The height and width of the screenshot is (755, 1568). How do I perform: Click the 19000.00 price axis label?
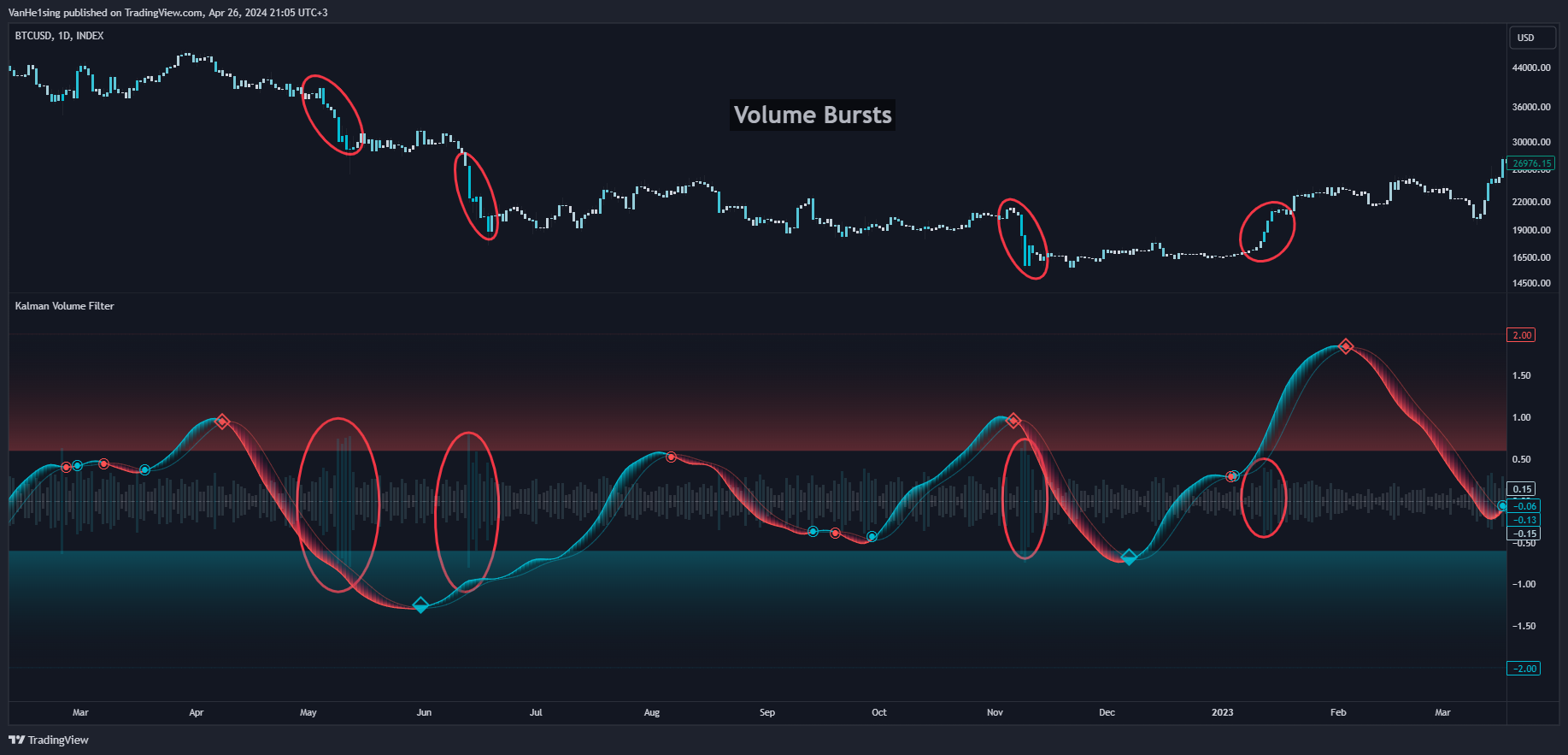[x=1531, y=230]
